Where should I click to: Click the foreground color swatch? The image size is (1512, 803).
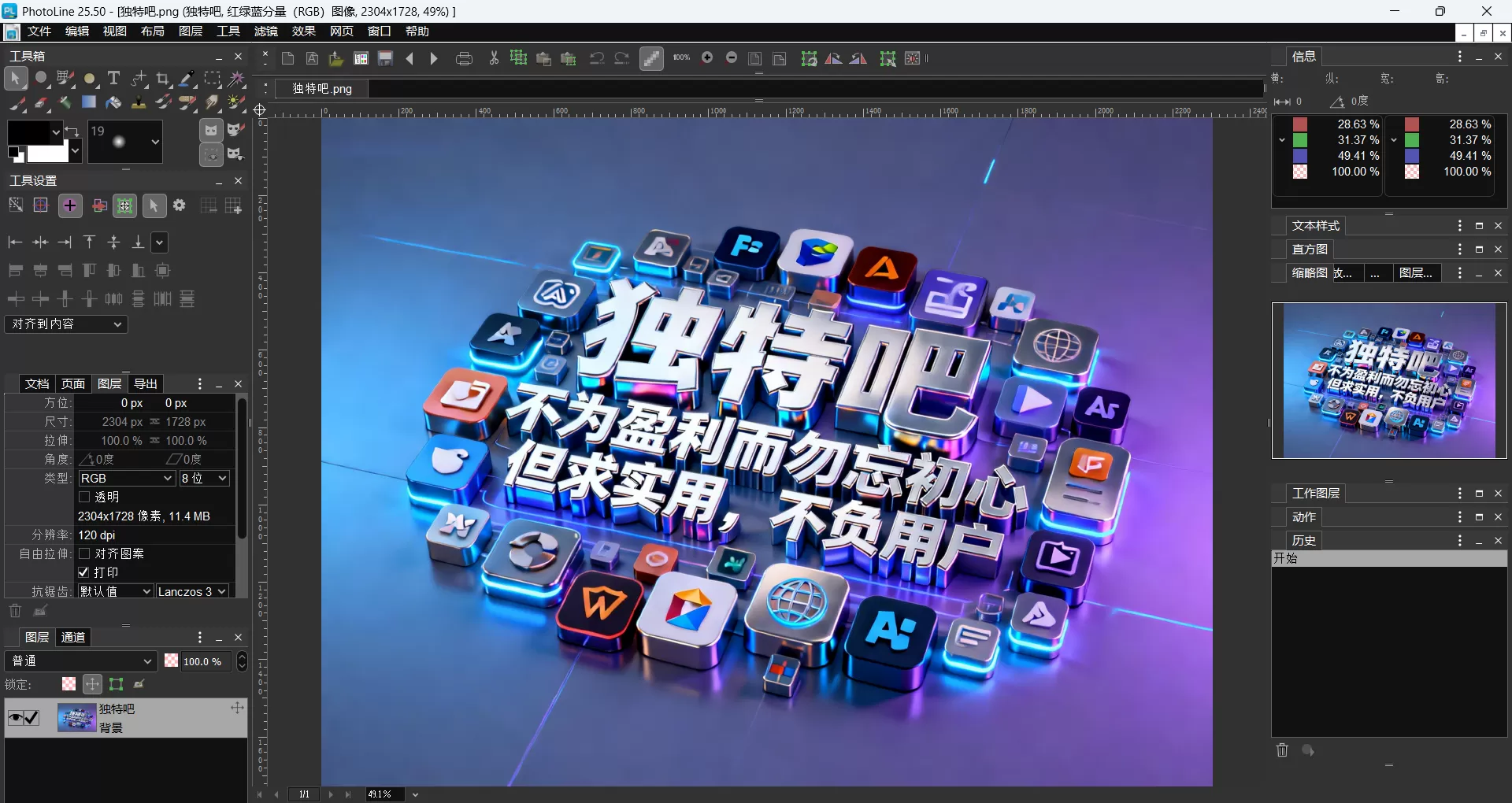pos(30,132)
